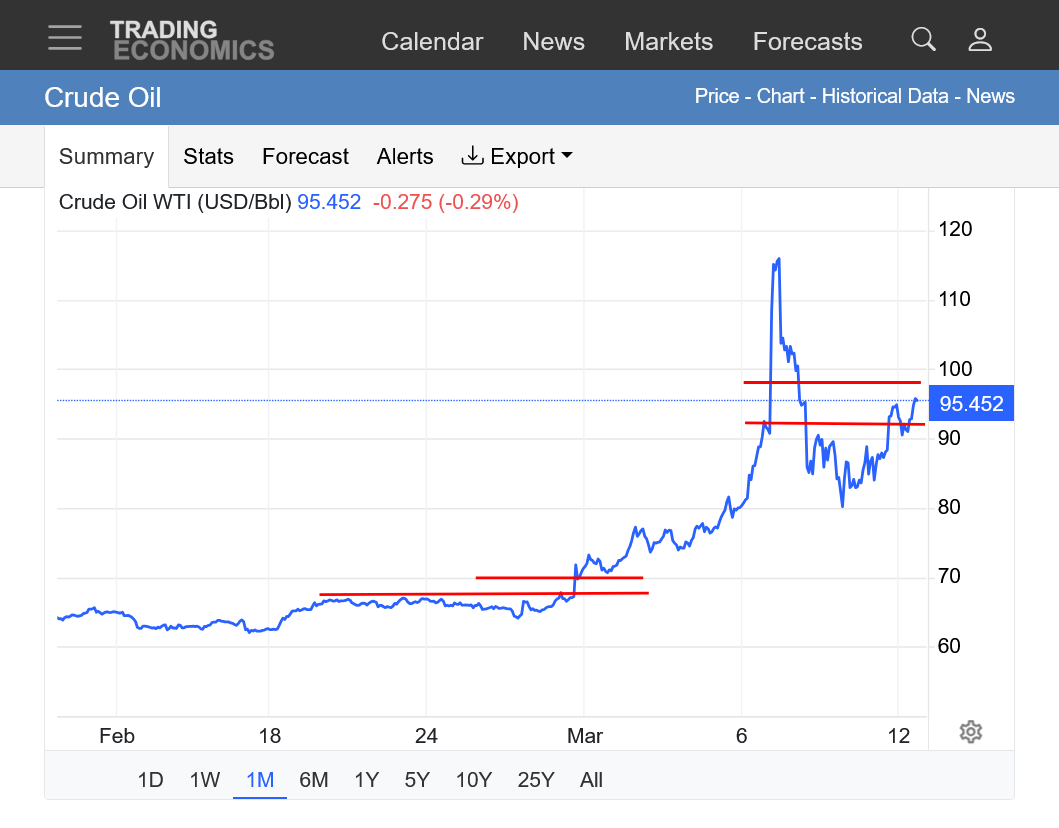Open the Calendar menu item
This screenshot has width=1059, height=828.
pos(432,42)
